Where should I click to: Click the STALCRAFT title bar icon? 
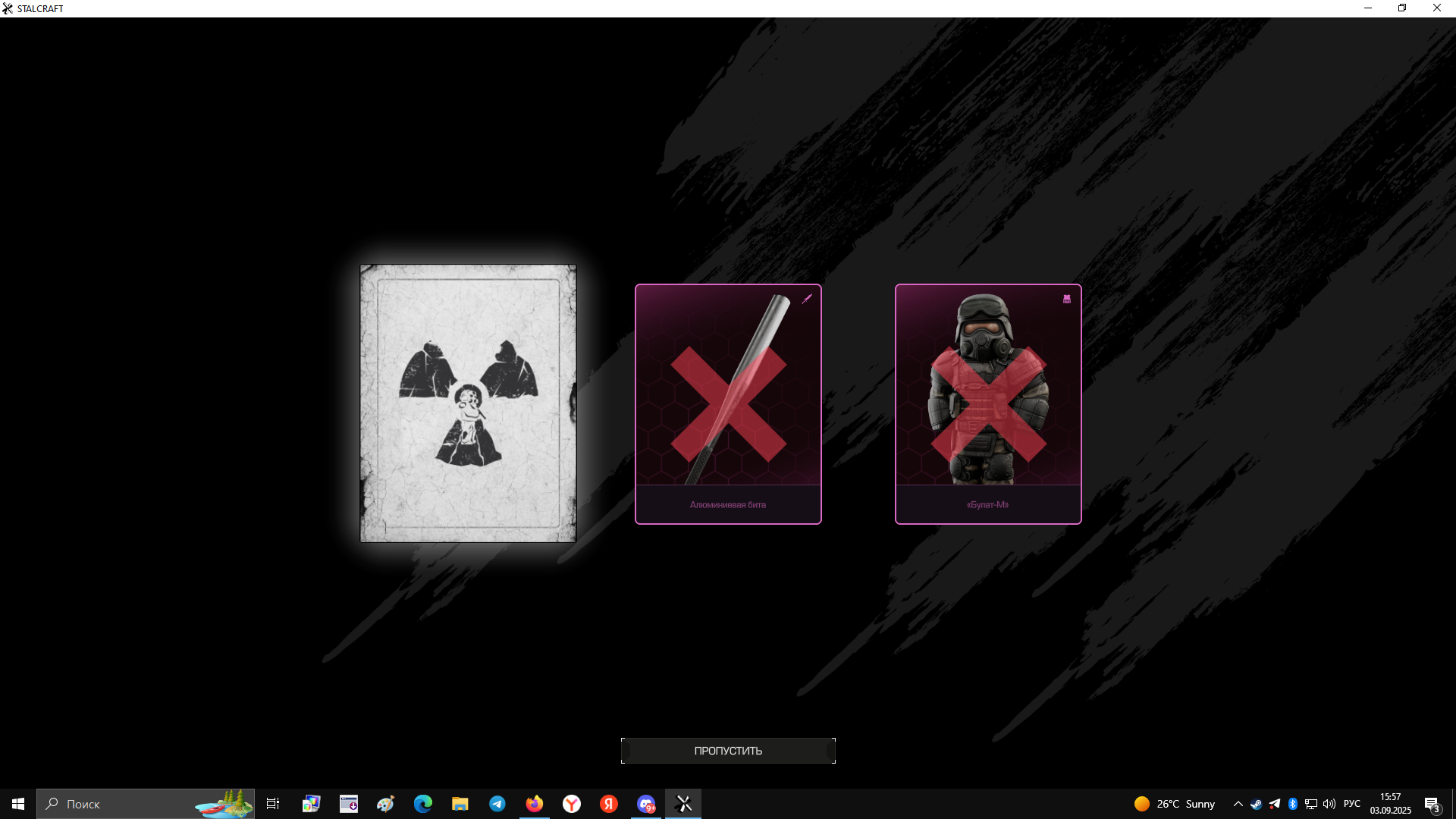(8, 8)
